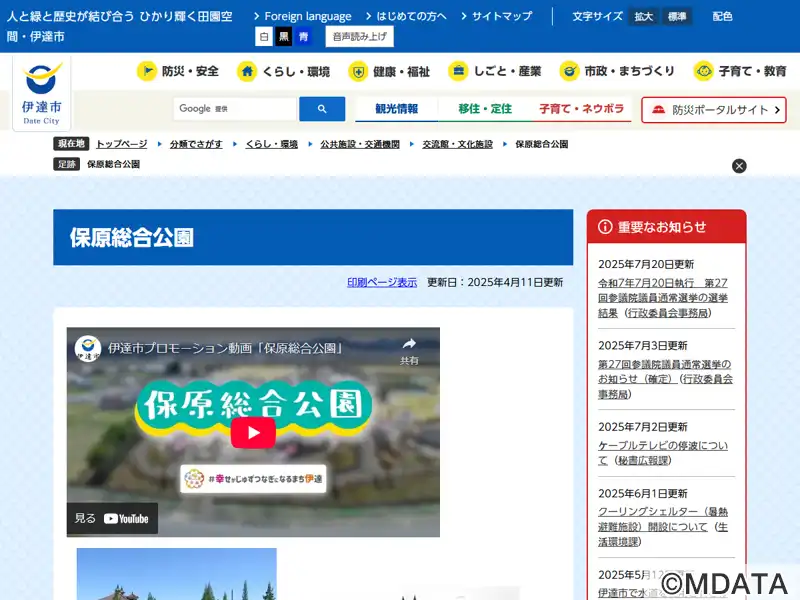Click the 子育て・教育 face icon
The image size is (800, 600).
click(704, 71)
